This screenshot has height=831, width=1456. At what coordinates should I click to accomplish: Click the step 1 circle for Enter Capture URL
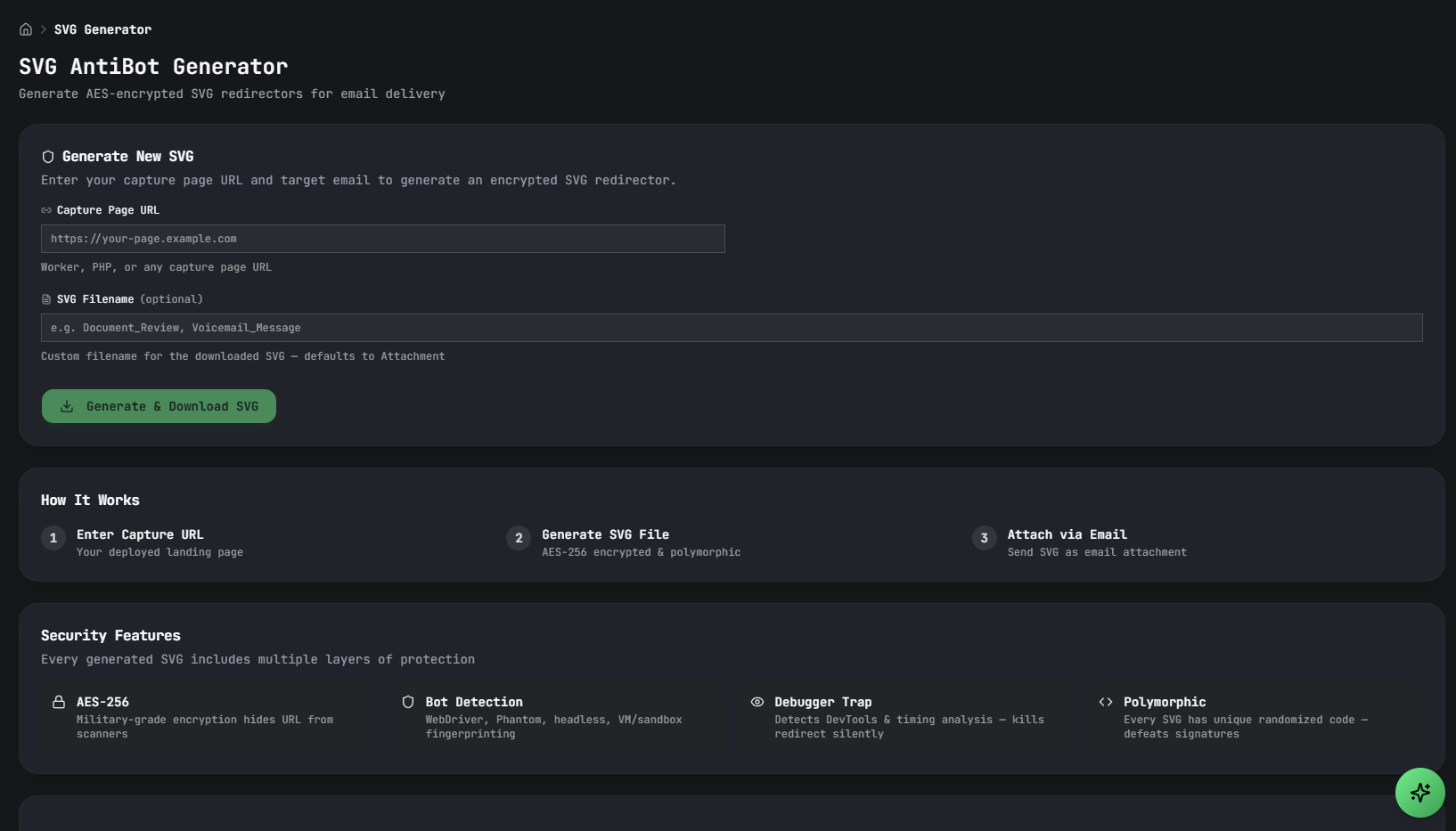[53, 538]
